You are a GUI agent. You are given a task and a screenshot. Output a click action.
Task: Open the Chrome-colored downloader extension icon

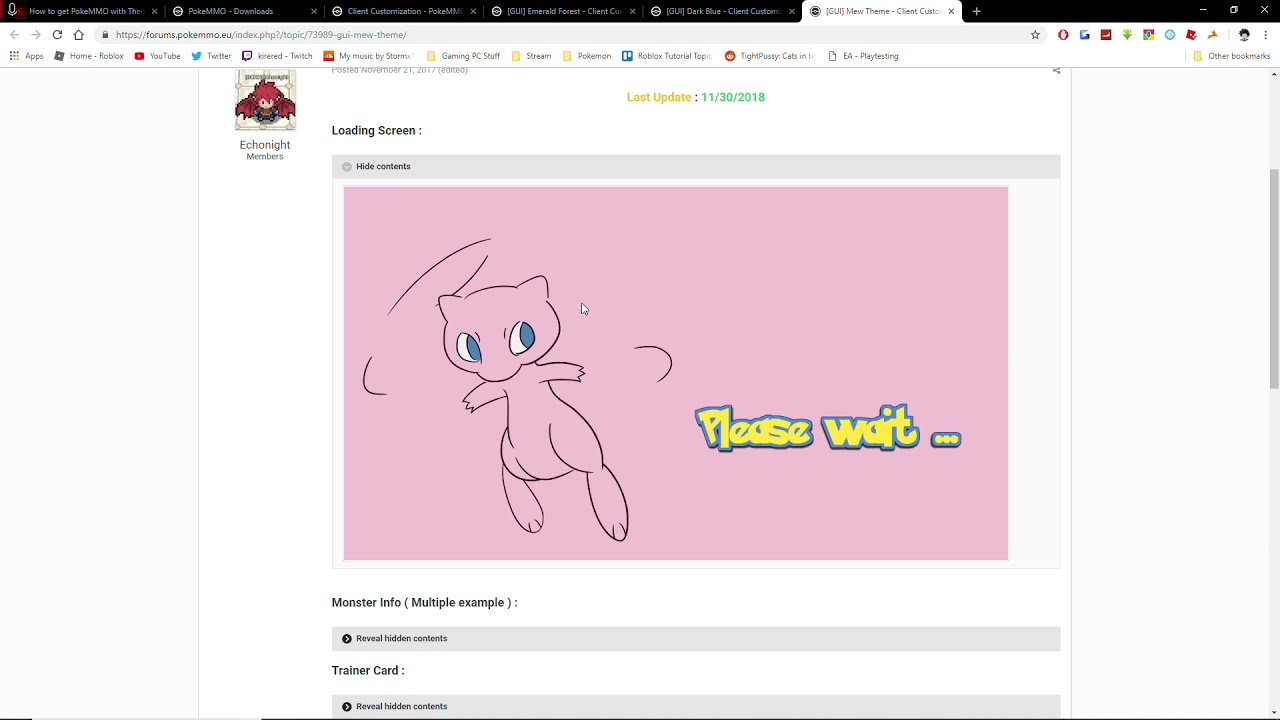1148,35
